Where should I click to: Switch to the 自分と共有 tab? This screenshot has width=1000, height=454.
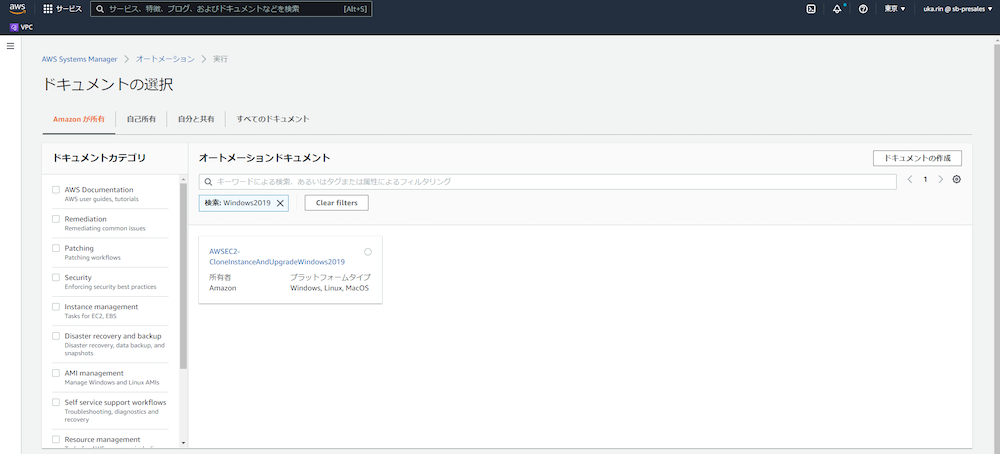(x=196, y=119)
